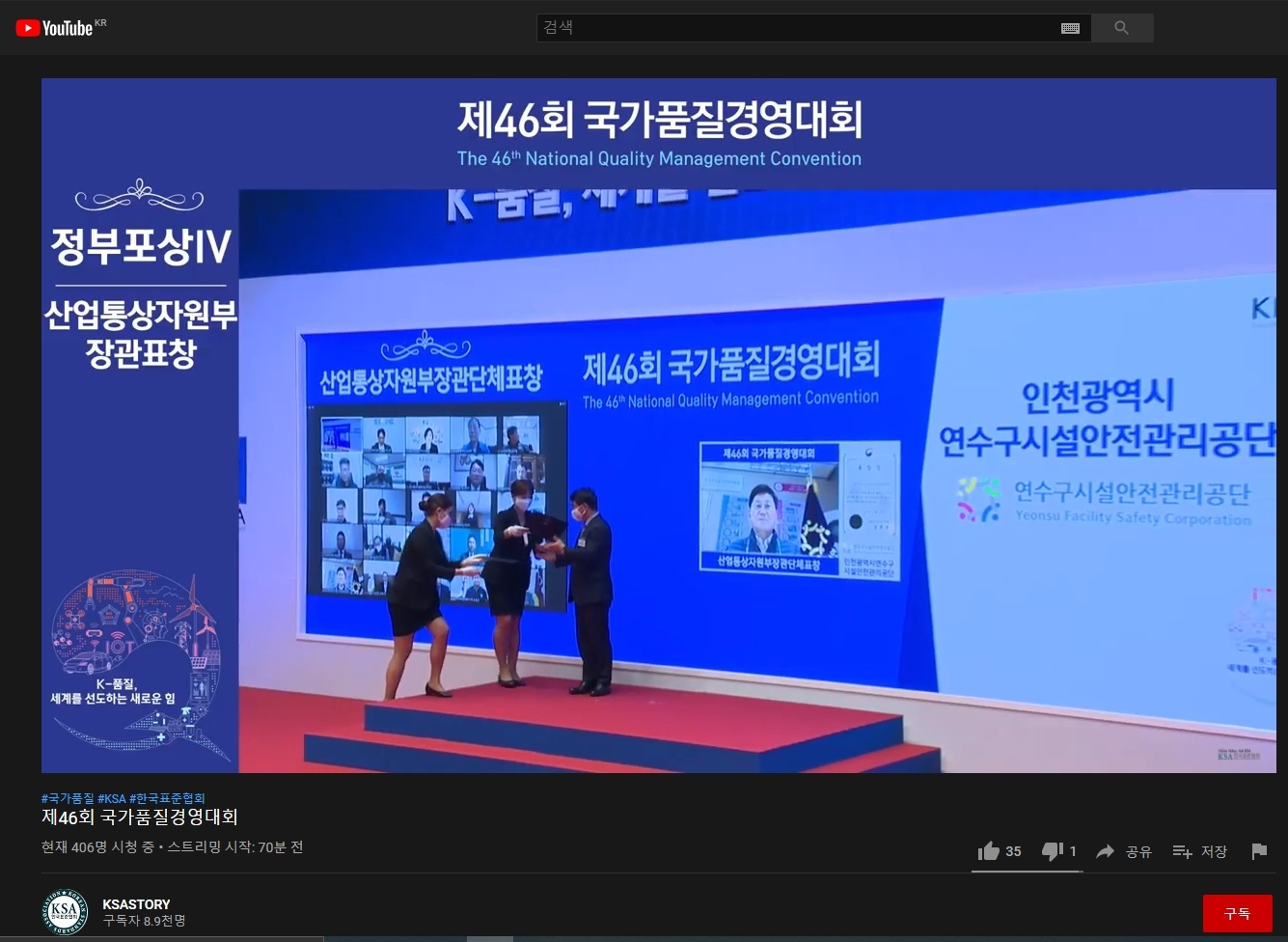Image resolution: width=1288 pixels, height=942 pixels.
Task: Open the #한국표준협회 hashtag link
Action: coord(167,798)
